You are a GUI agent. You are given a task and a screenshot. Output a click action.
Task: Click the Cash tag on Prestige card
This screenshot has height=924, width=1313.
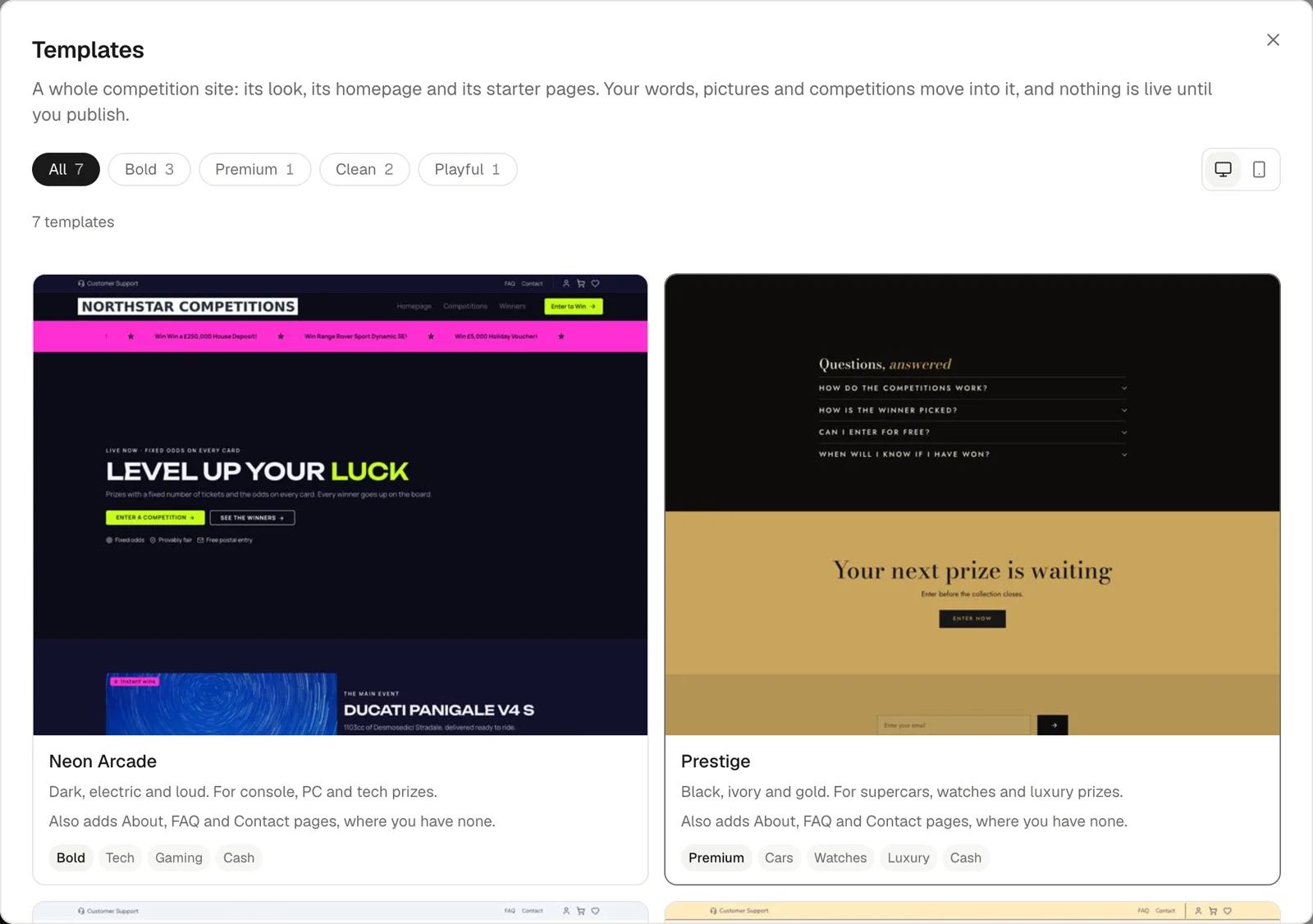point(966,858)
